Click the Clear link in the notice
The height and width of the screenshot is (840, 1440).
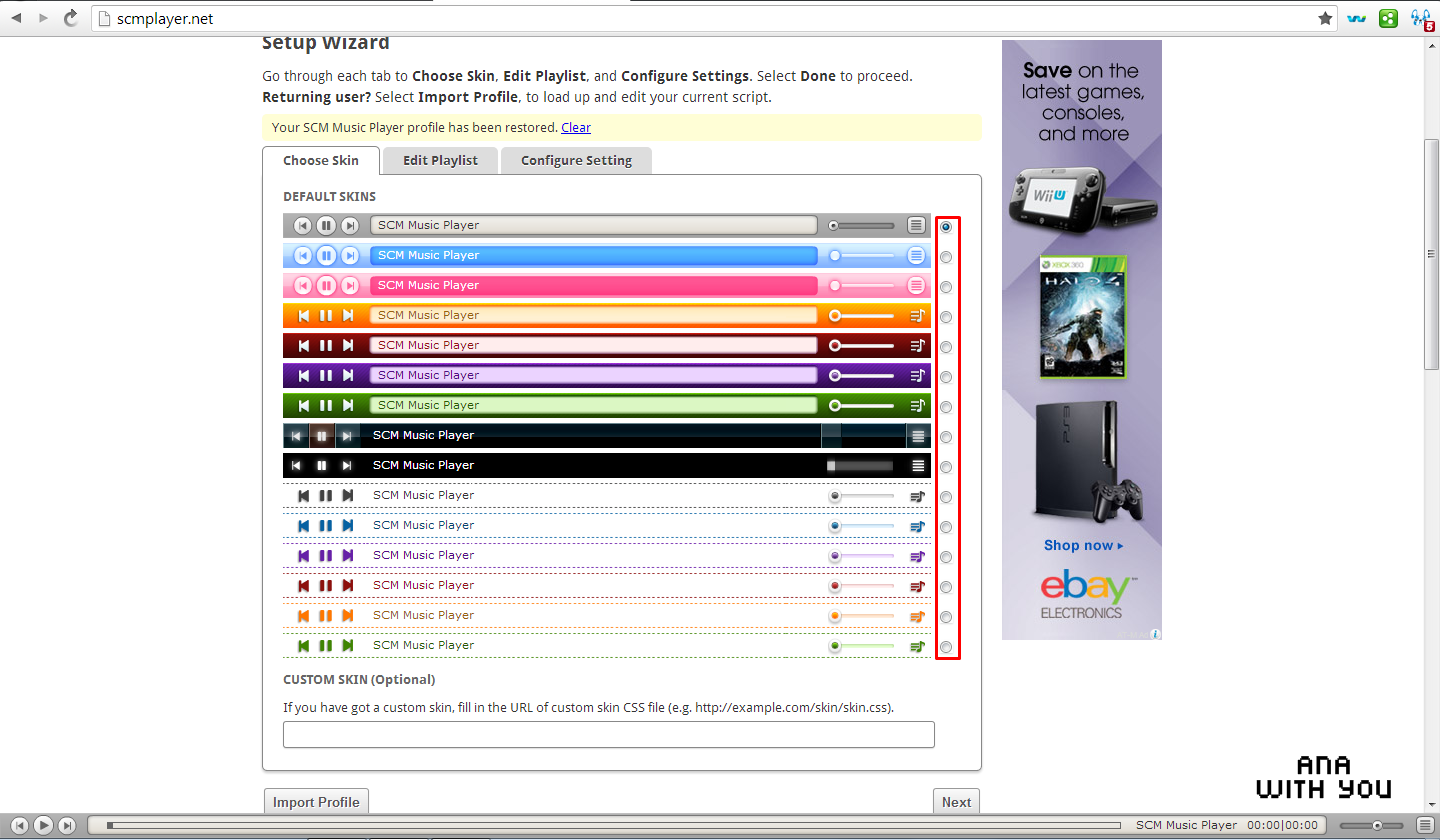click(x=576, y=127)
